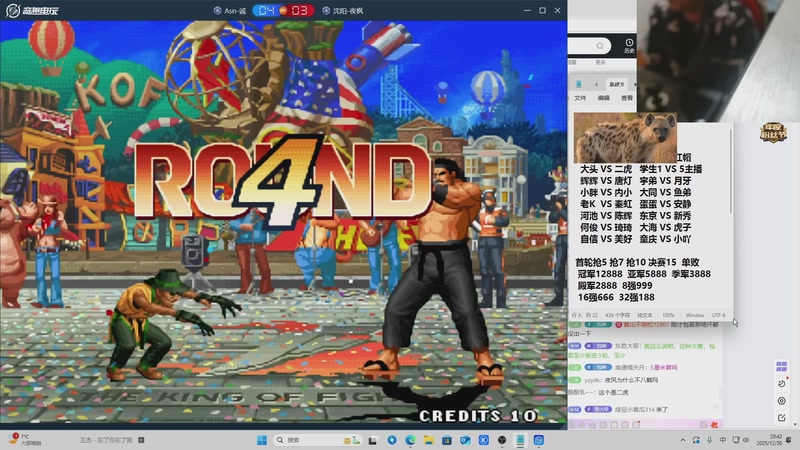The width and height of the screenshot is (800, 450).
Task: Click the red score 03 indicator
Action: coord(299,10)
